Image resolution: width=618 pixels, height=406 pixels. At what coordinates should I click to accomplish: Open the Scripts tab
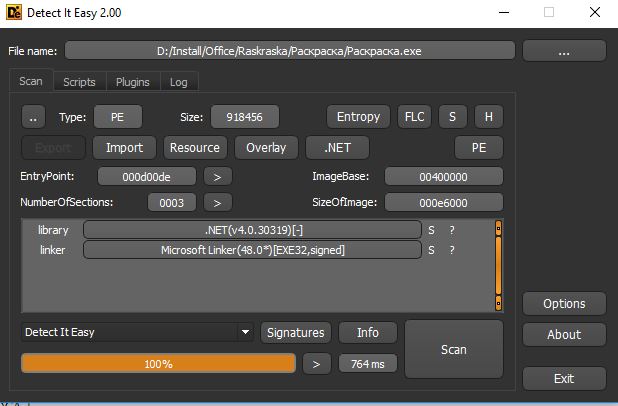click(79, 82)
